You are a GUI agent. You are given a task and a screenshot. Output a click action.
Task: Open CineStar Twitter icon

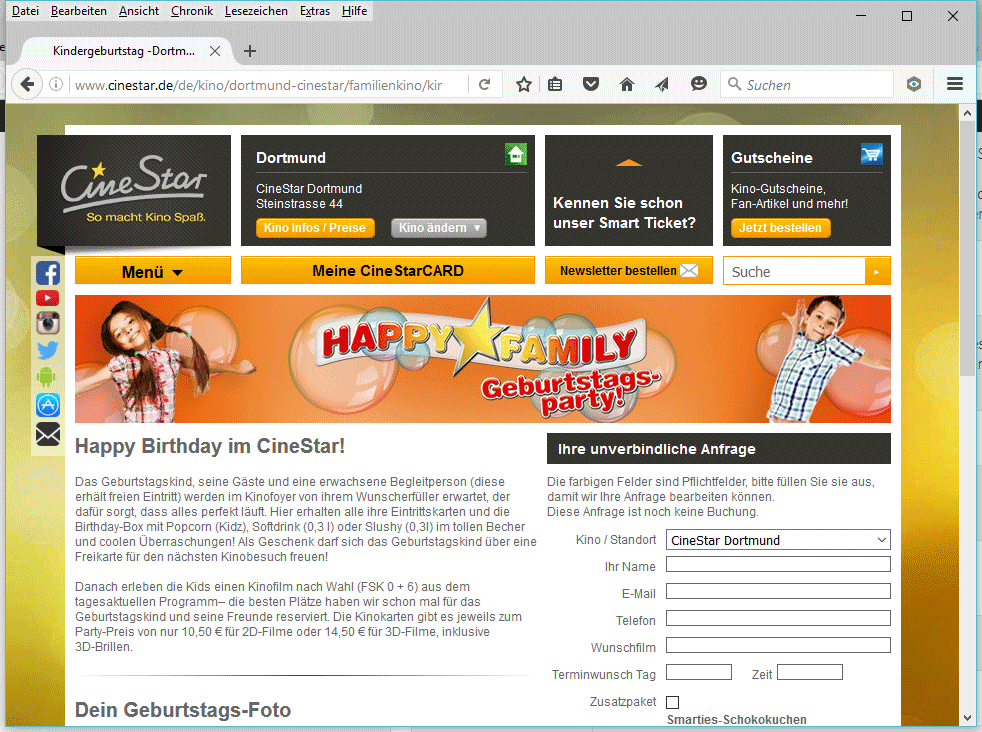point(48,350)
